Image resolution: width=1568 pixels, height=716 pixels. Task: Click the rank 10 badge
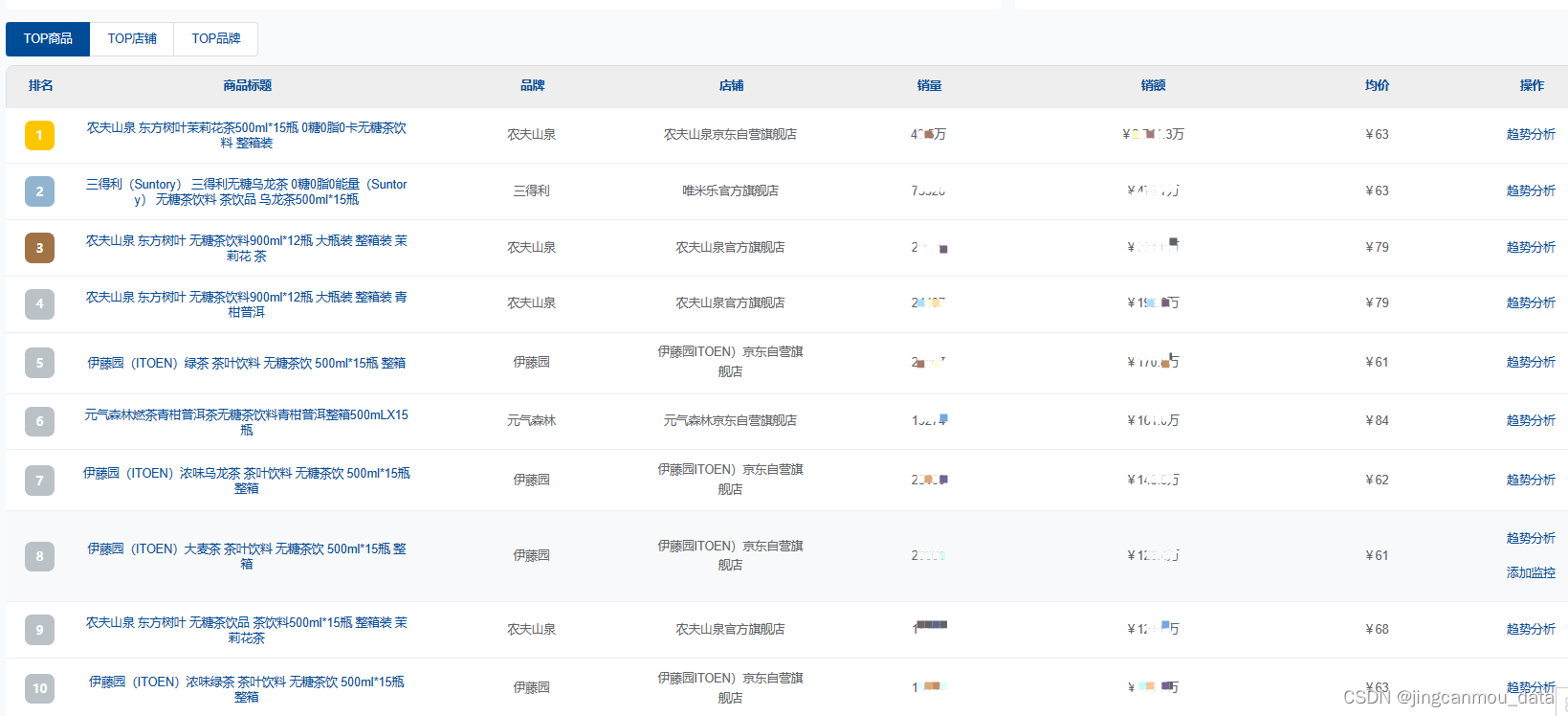click(39, 688)
